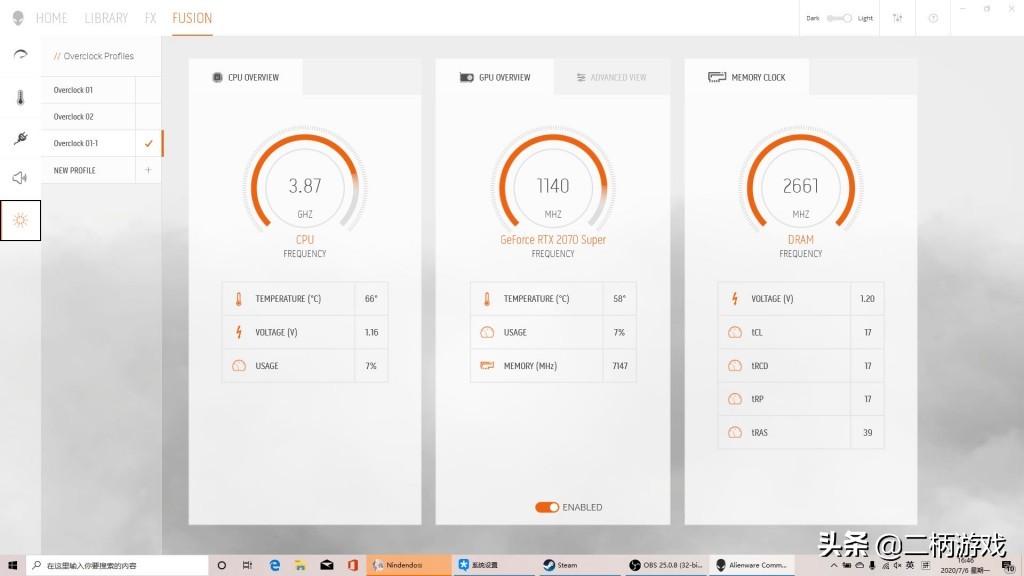Open the settings sliders icon
Screen dimensions: 1024x576
[898, 18]
